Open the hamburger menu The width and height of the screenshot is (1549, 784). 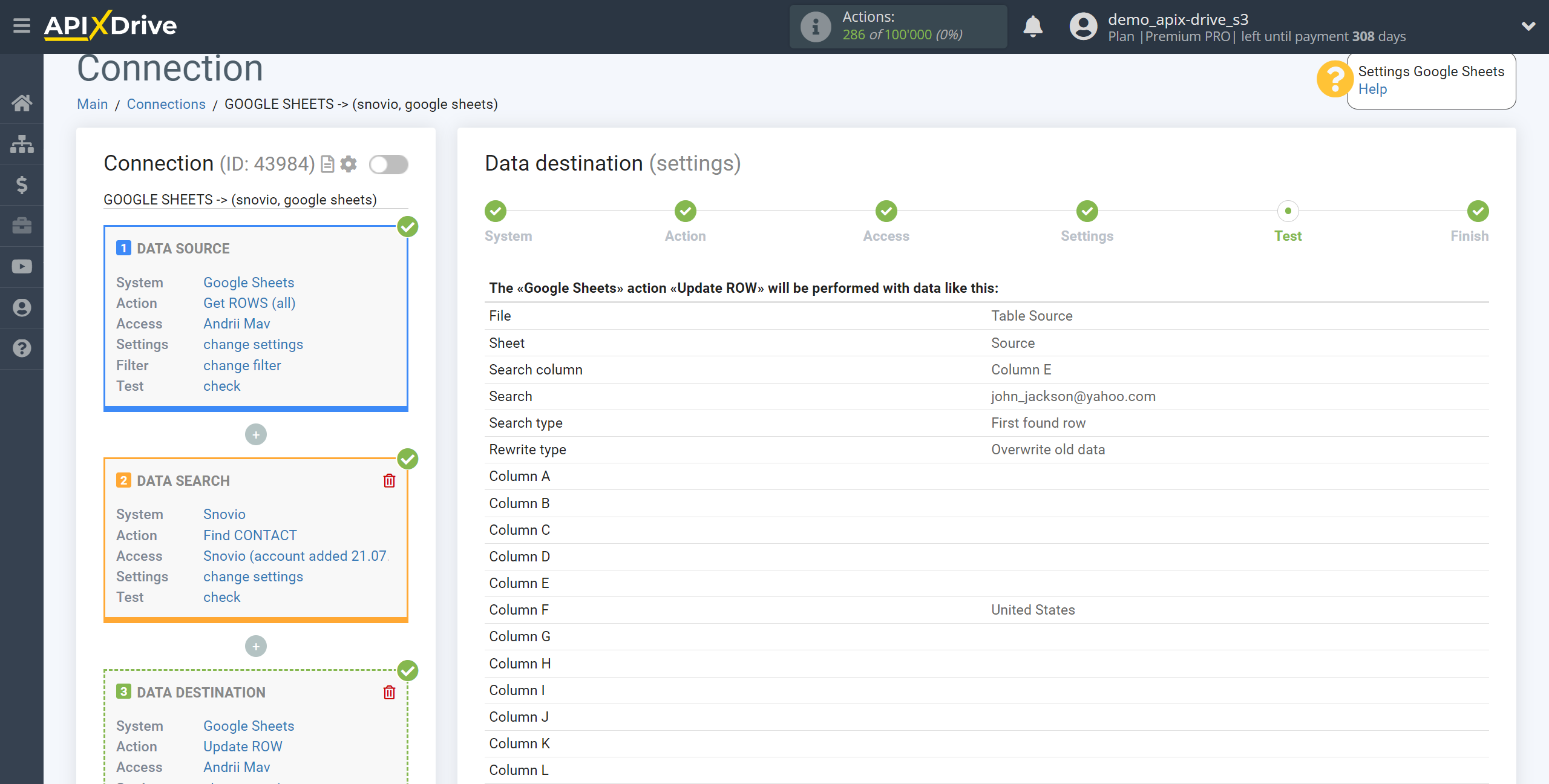(22, 25)
